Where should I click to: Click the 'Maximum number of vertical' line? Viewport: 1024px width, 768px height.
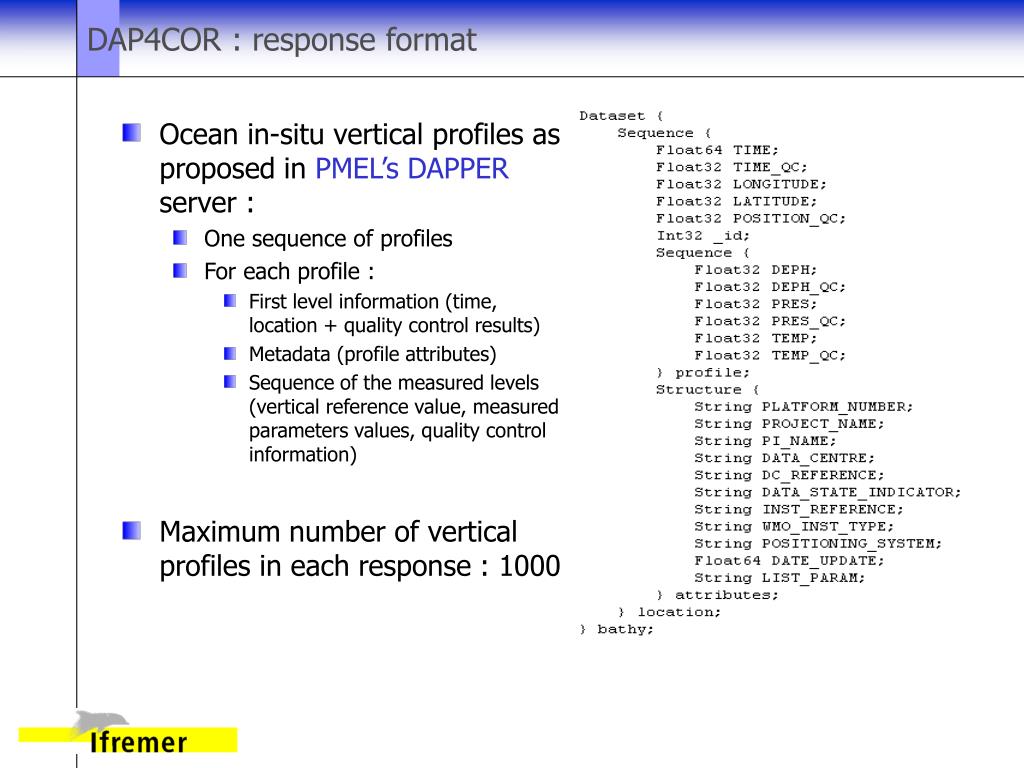tap(338, 532)
